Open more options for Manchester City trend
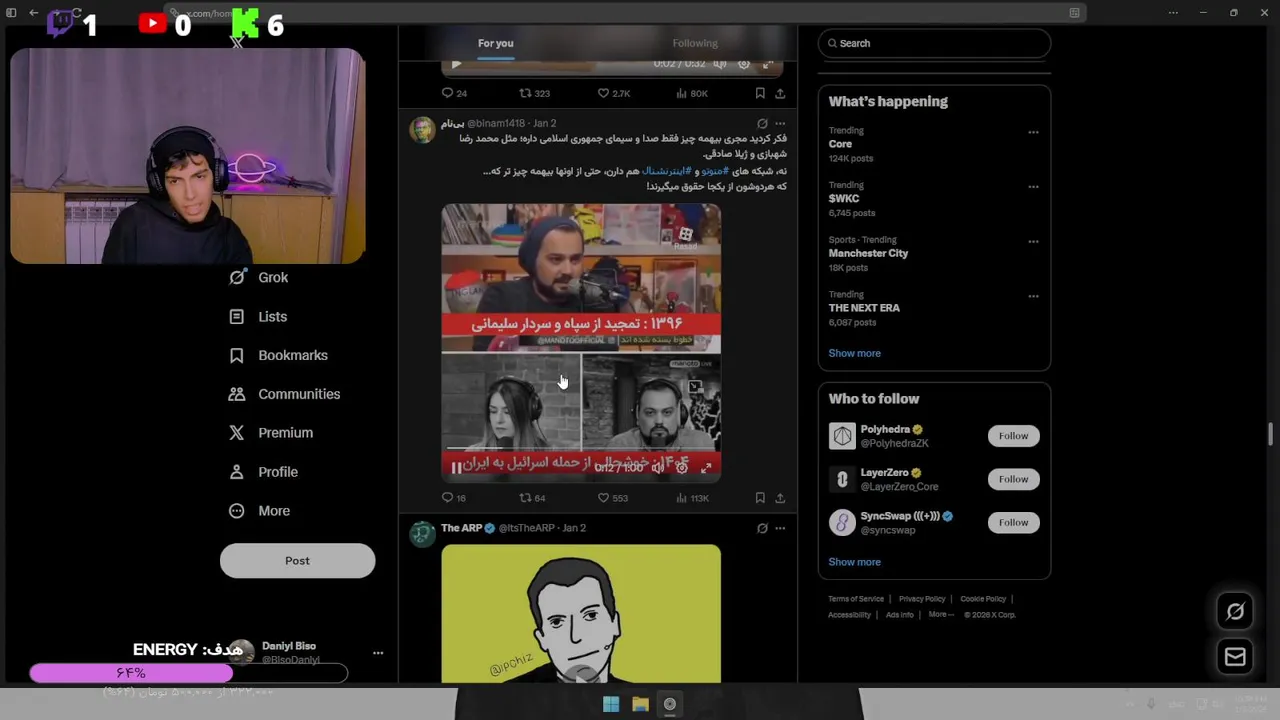 coord(1033,242)
